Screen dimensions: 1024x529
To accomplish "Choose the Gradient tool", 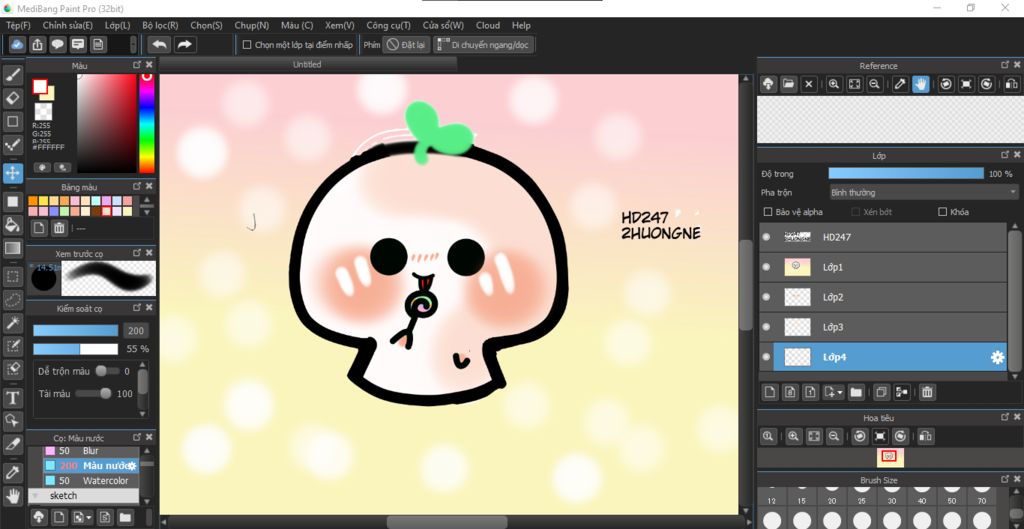I will pyautogui.click(x=12, y=248).
